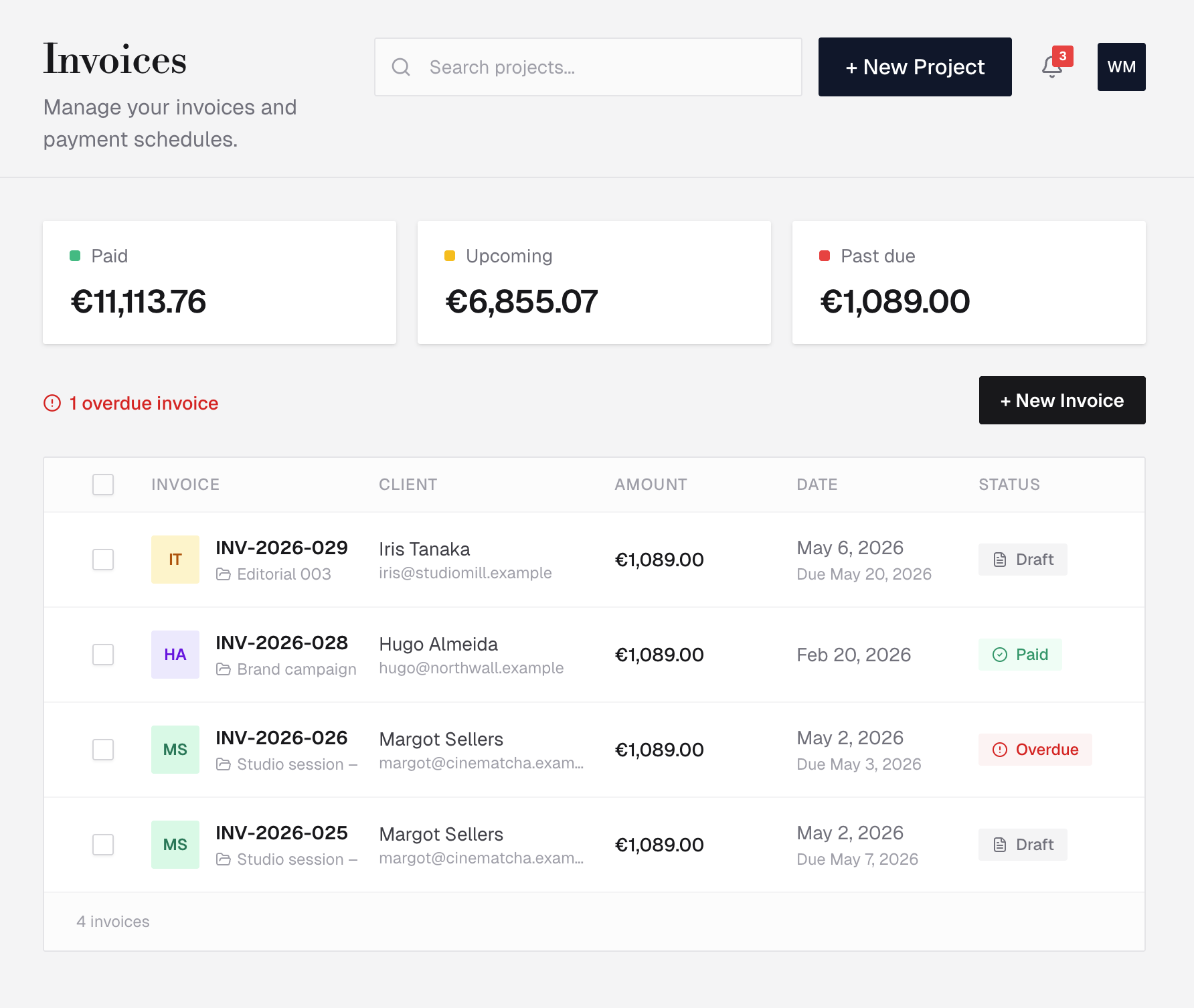Screen dimensions: 1194x1008
Task: Click the green Paid color dot
Action: (75, 256)
